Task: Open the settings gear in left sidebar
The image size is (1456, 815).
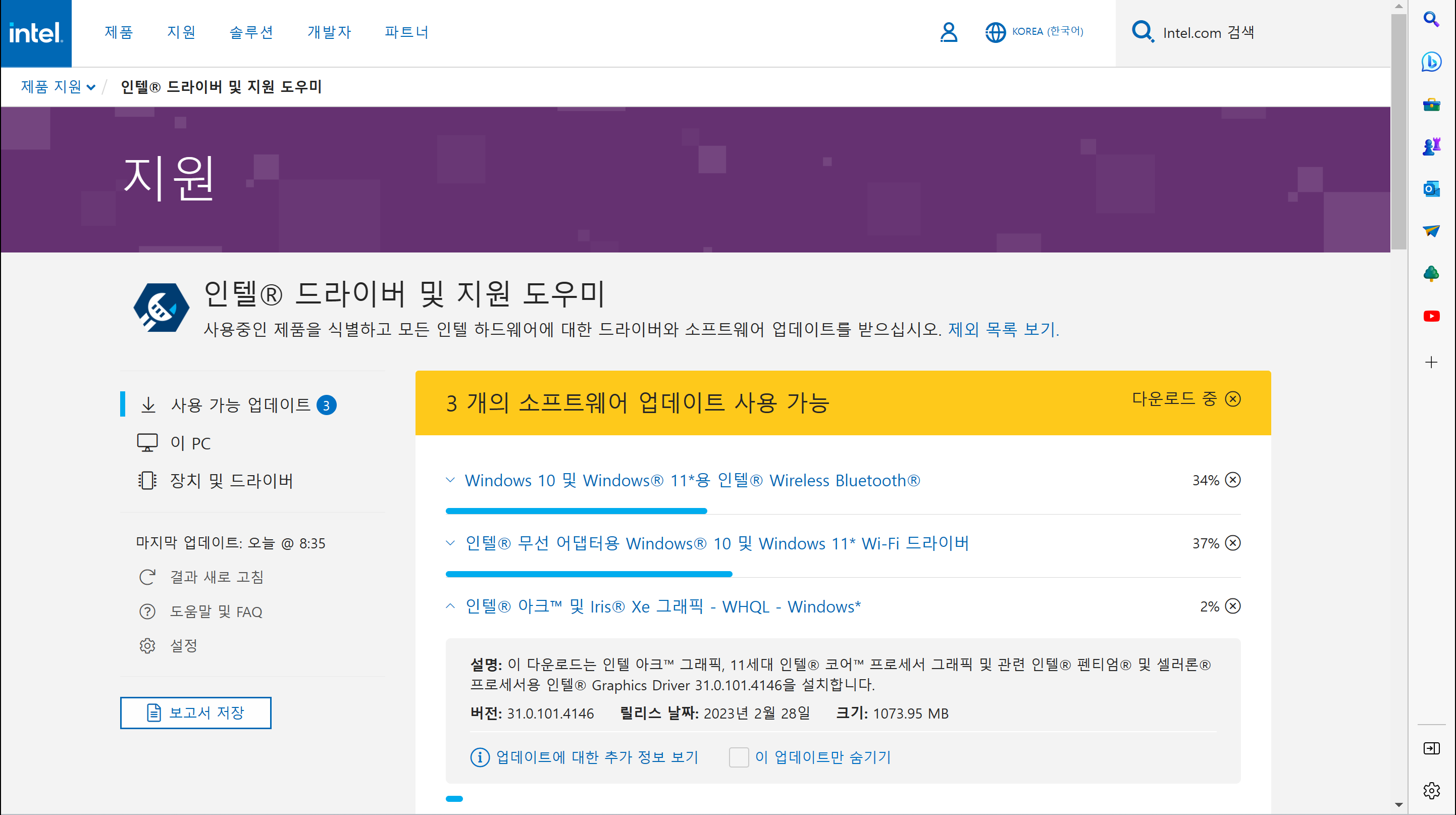Action: (147, 645)
